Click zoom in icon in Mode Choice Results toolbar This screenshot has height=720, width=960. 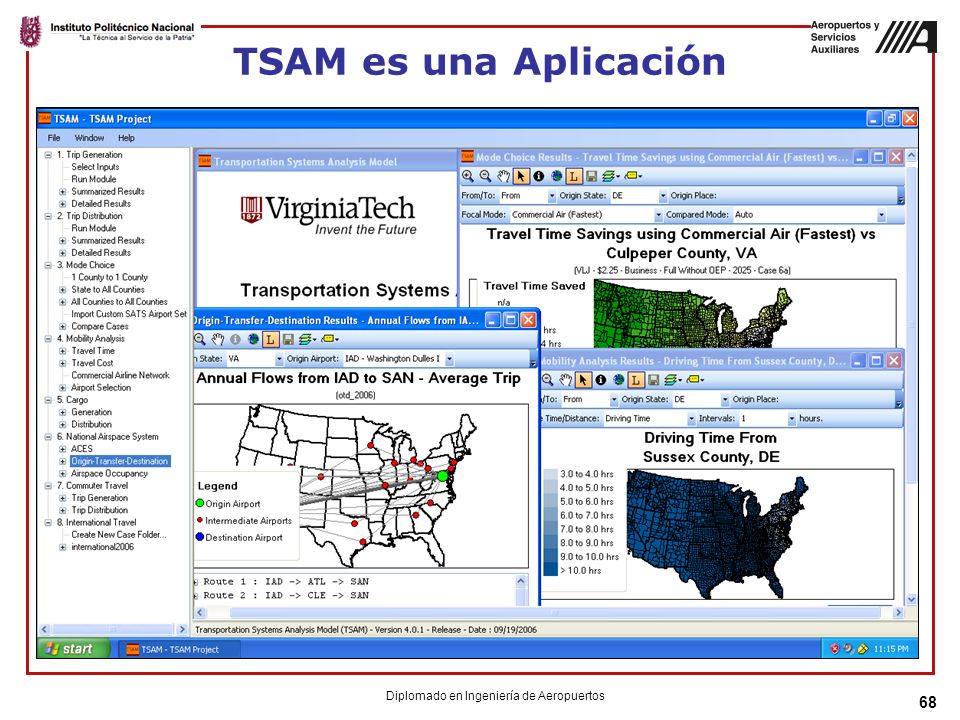(468, 176)
